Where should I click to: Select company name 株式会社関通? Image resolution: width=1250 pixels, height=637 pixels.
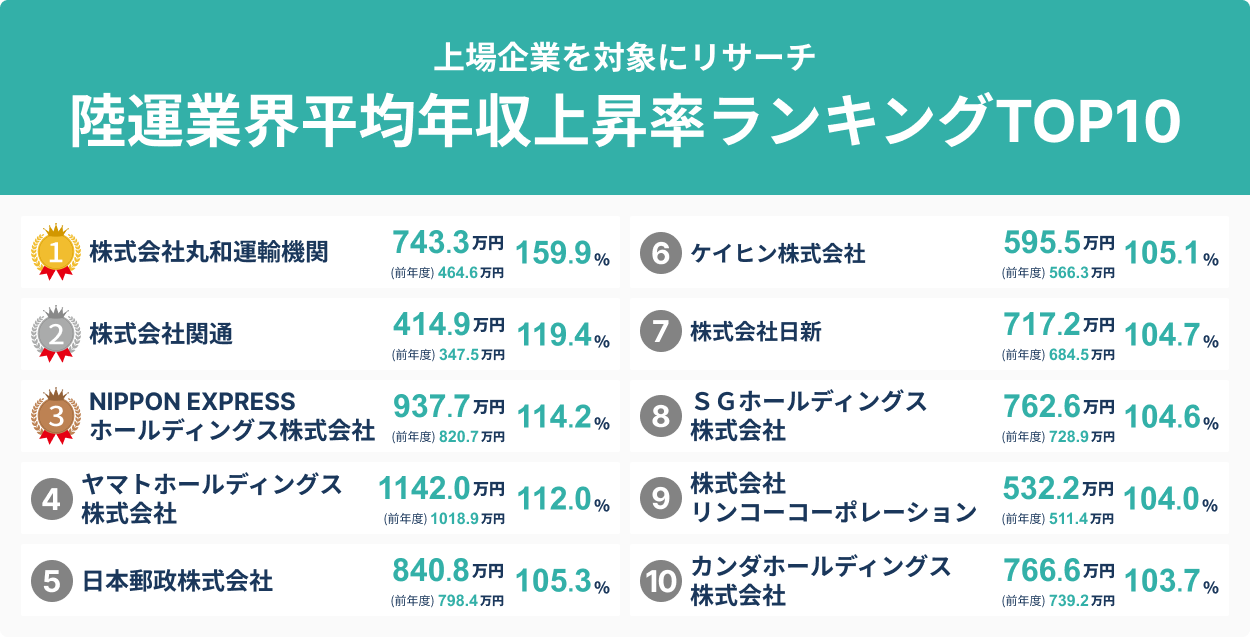161,334
